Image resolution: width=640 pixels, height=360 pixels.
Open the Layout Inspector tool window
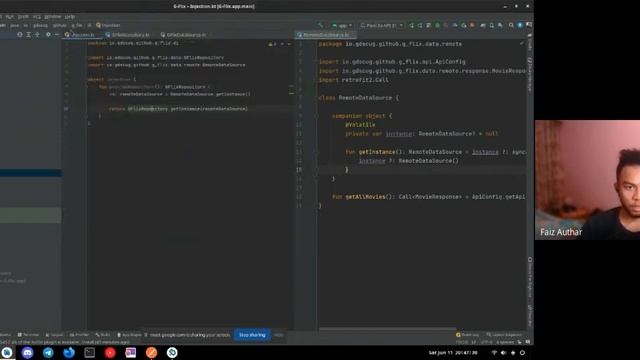pyautogui.click(x=504, y=335)
